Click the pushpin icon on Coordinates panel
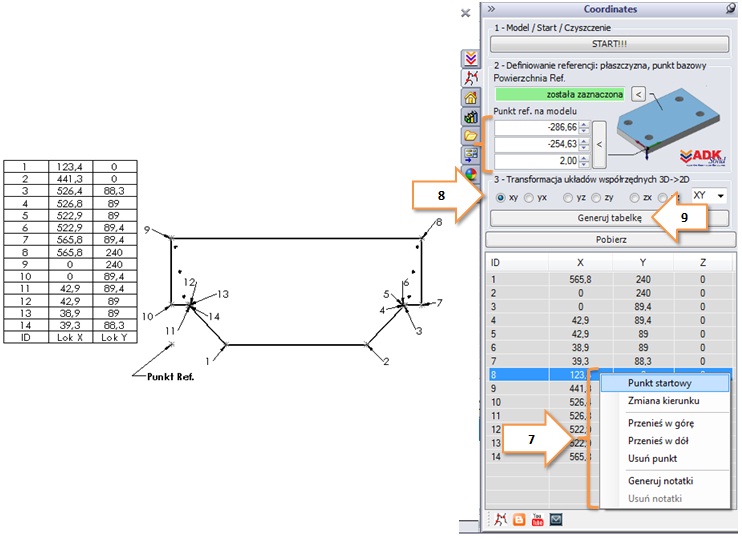This screenshot has width=742, height=540. point(731,9)
